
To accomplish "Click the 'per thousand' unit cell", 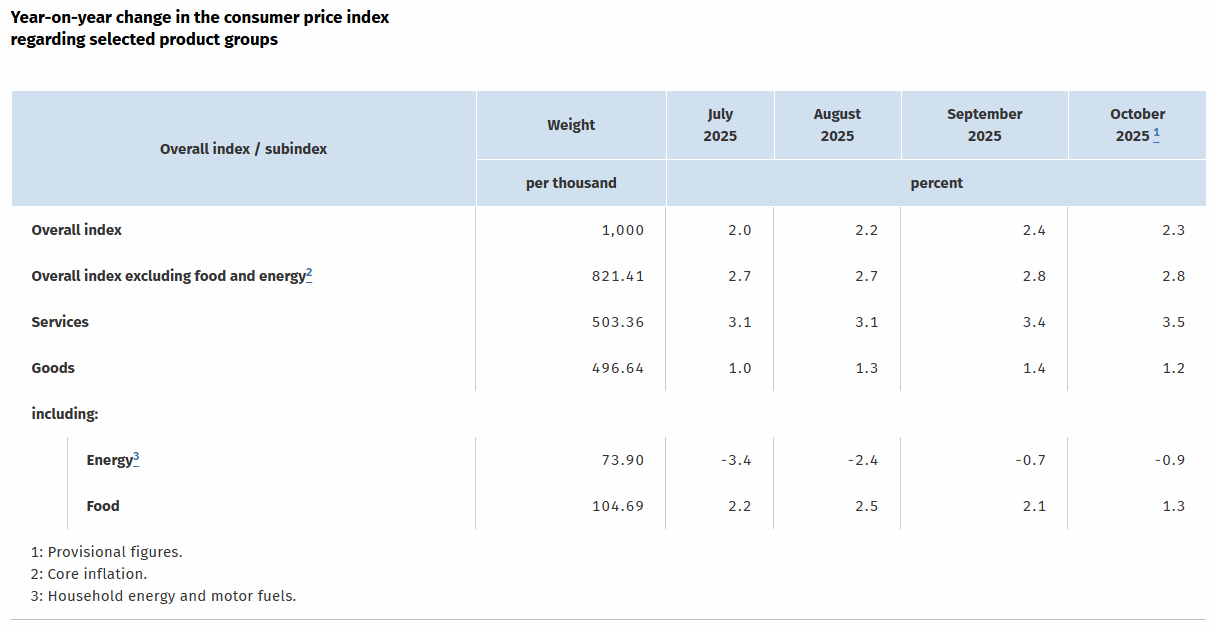I will click(571, 183).
